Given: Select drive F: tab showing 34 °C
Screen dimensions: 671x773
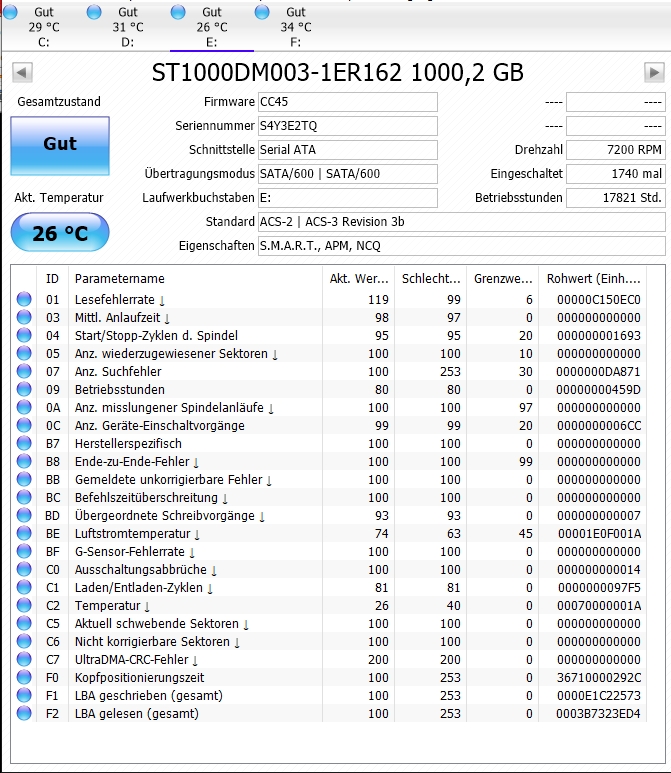Looking at the screenshot, I should [296, 26].
